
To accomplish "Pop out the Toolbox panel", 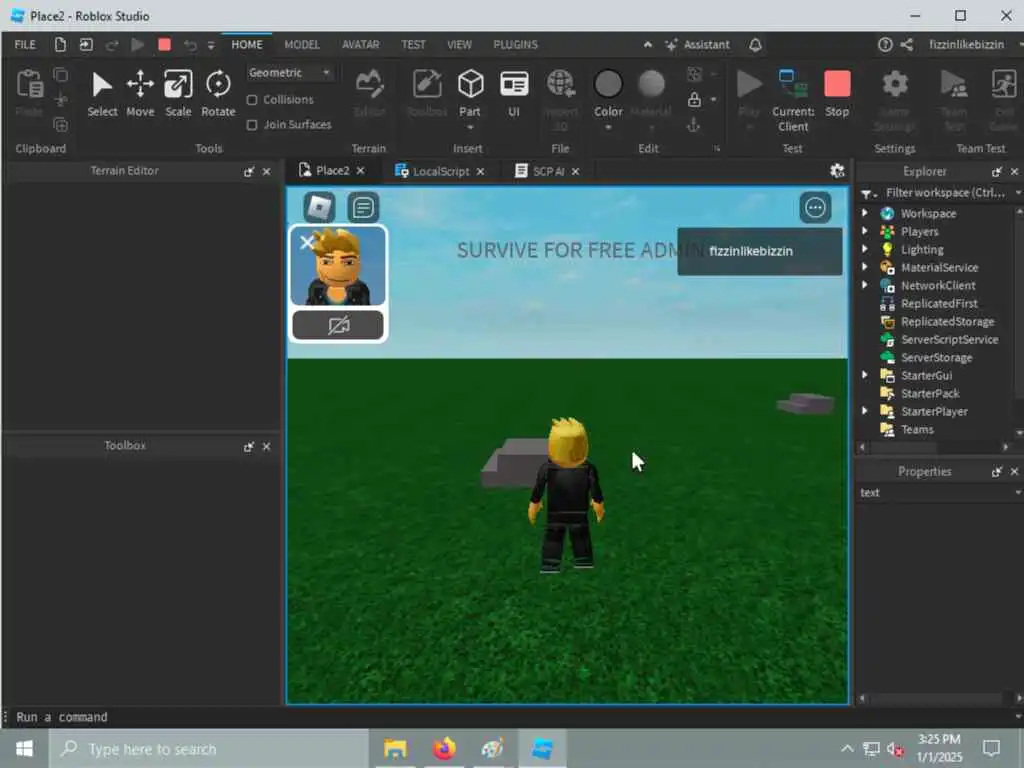I will click(248, 447).
